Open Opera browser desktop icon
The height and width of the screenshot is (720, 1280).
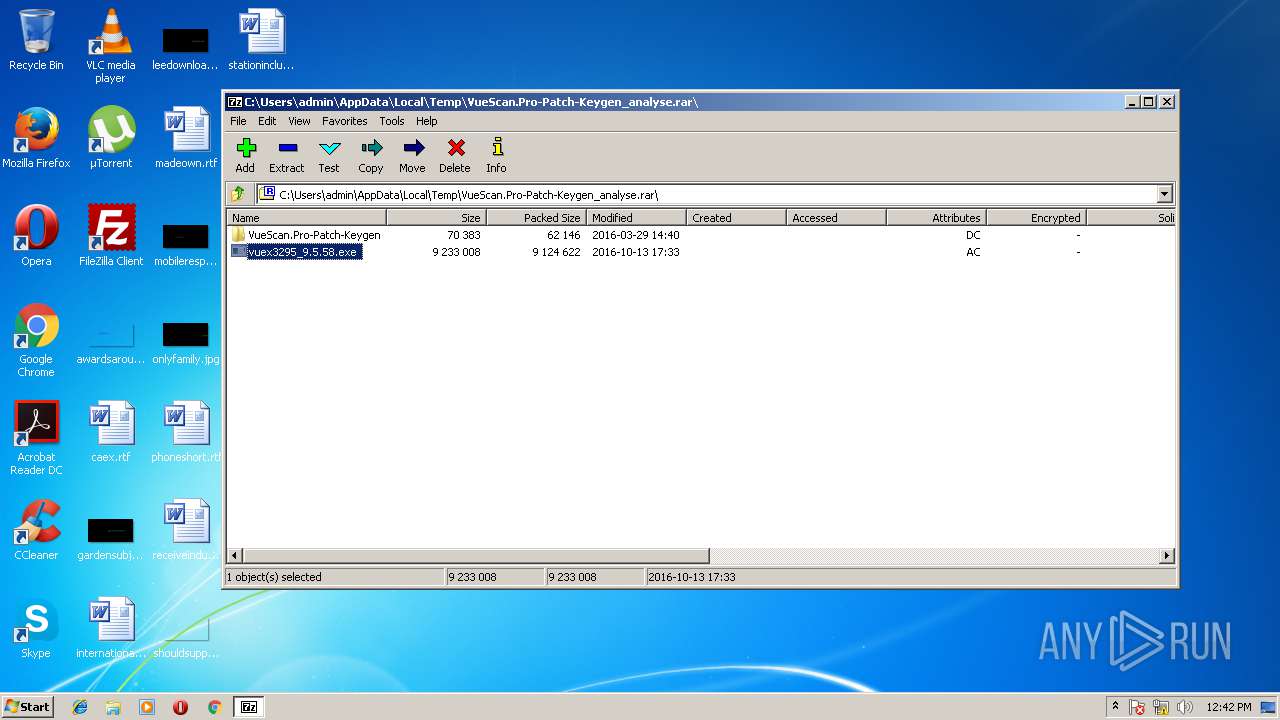coord(36,236)
